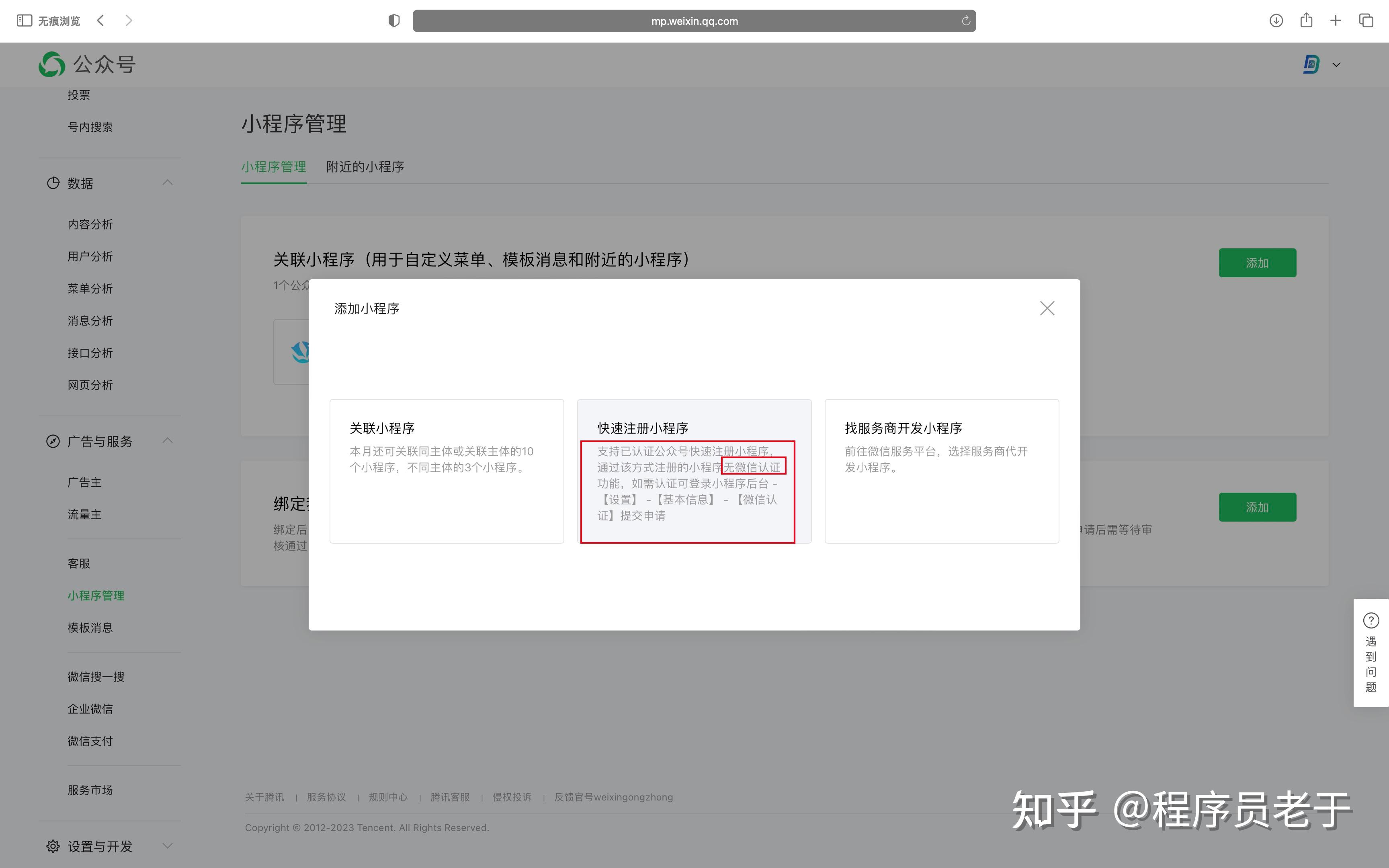
Task: Open 客服 in the sidebar
Action: (x=79, y=564)
